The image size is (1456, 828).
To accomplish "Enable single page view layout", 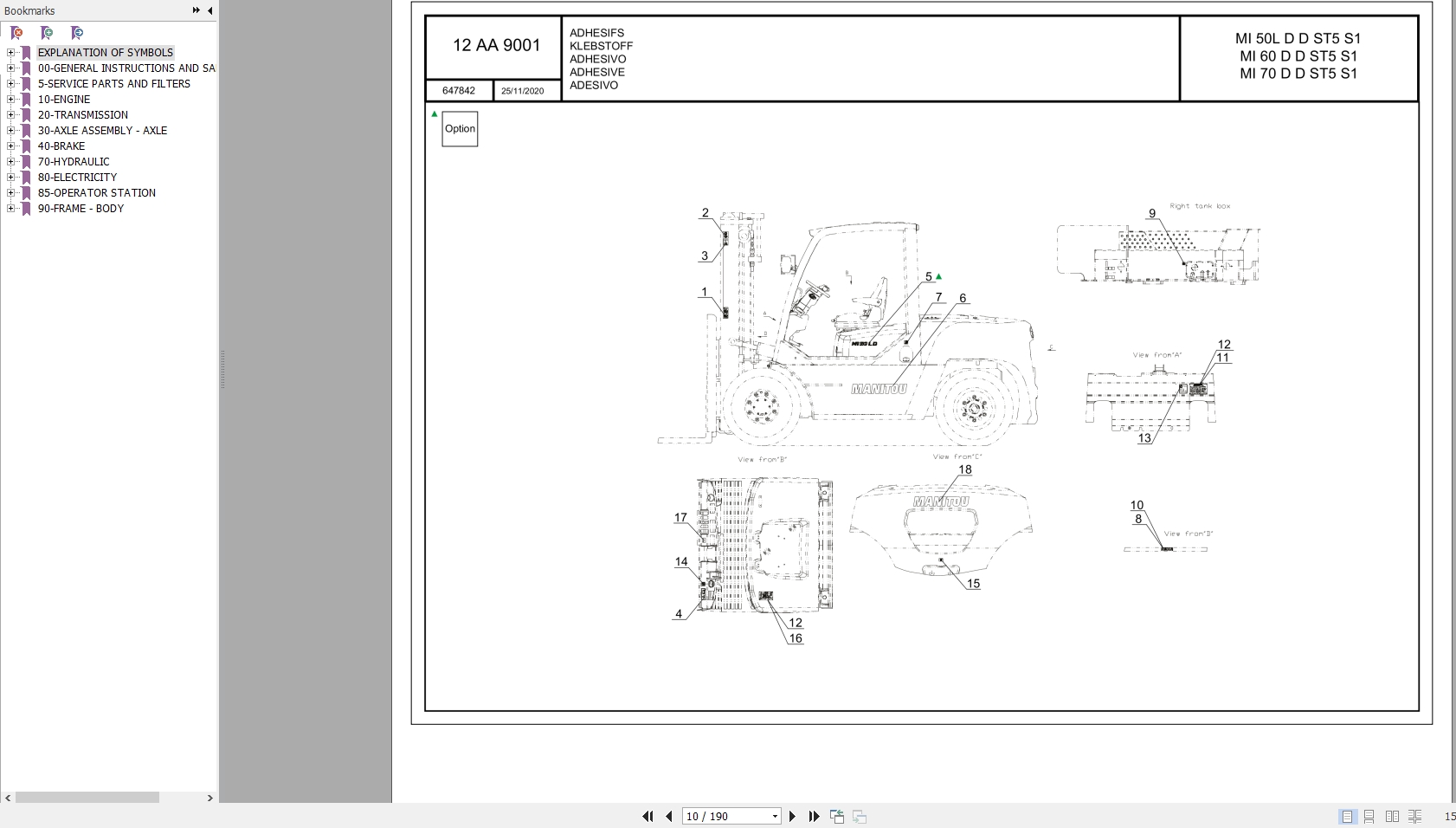I will [x=1347, y=816].
